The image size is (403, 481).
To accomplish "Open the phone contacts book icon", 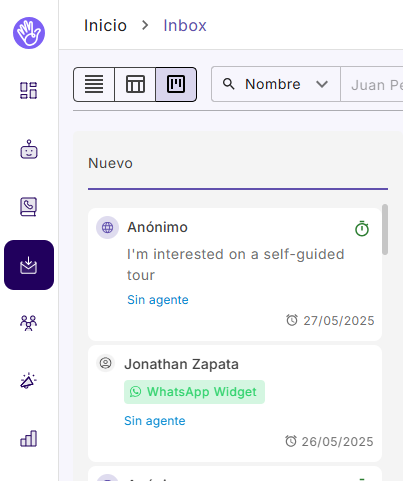I will point(28,207).
